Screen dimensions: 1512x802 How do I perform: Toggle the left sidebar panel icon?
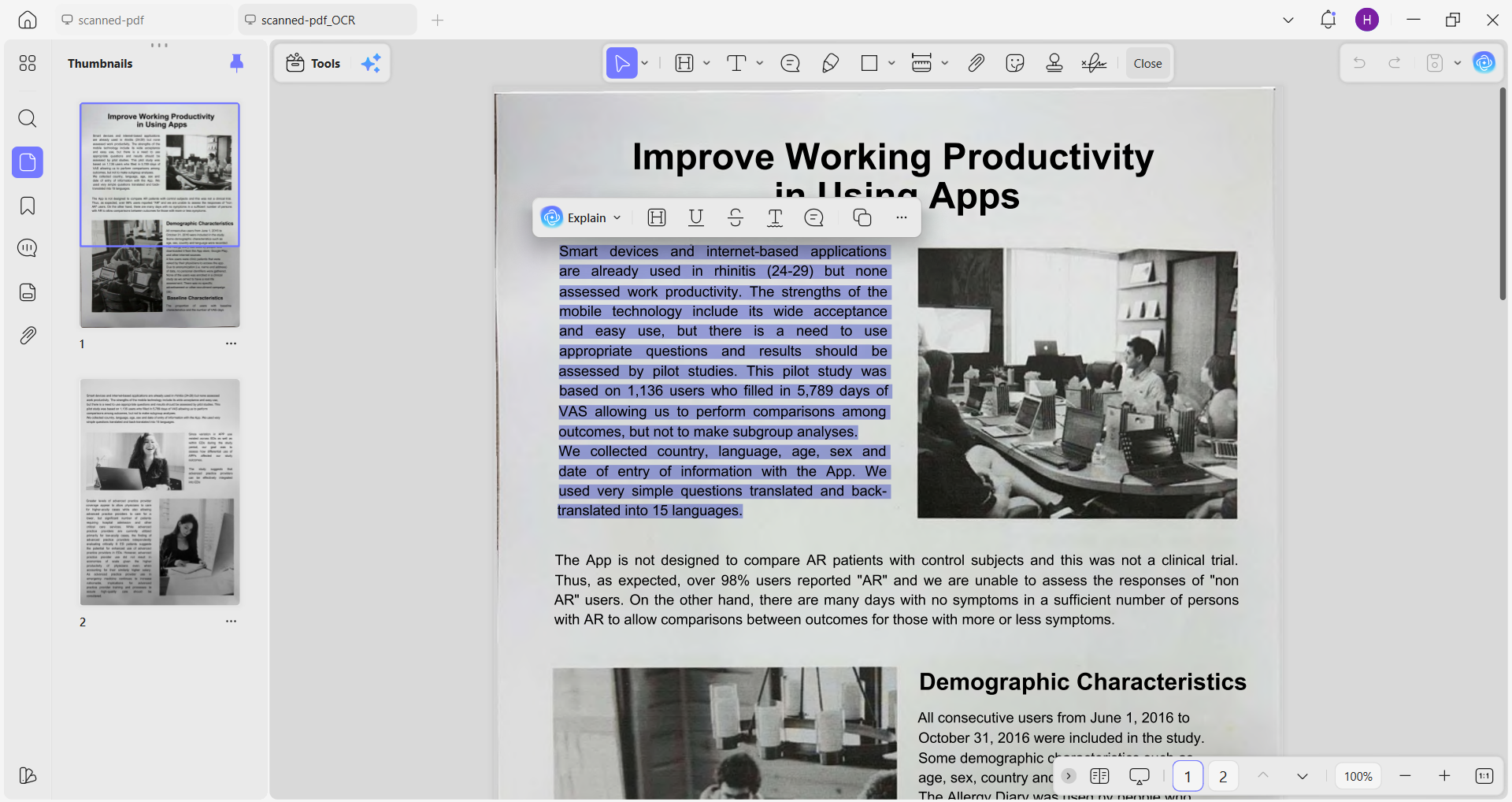(28, 776)
